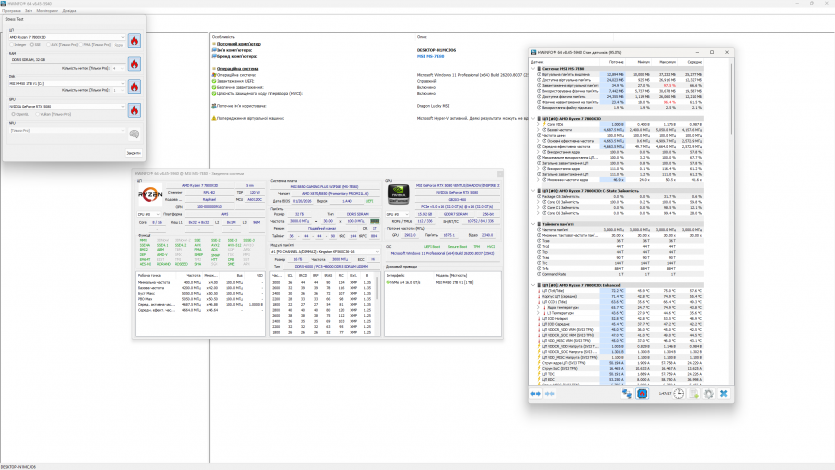Select the OpenGL radio button under GPU

point(12,114)
